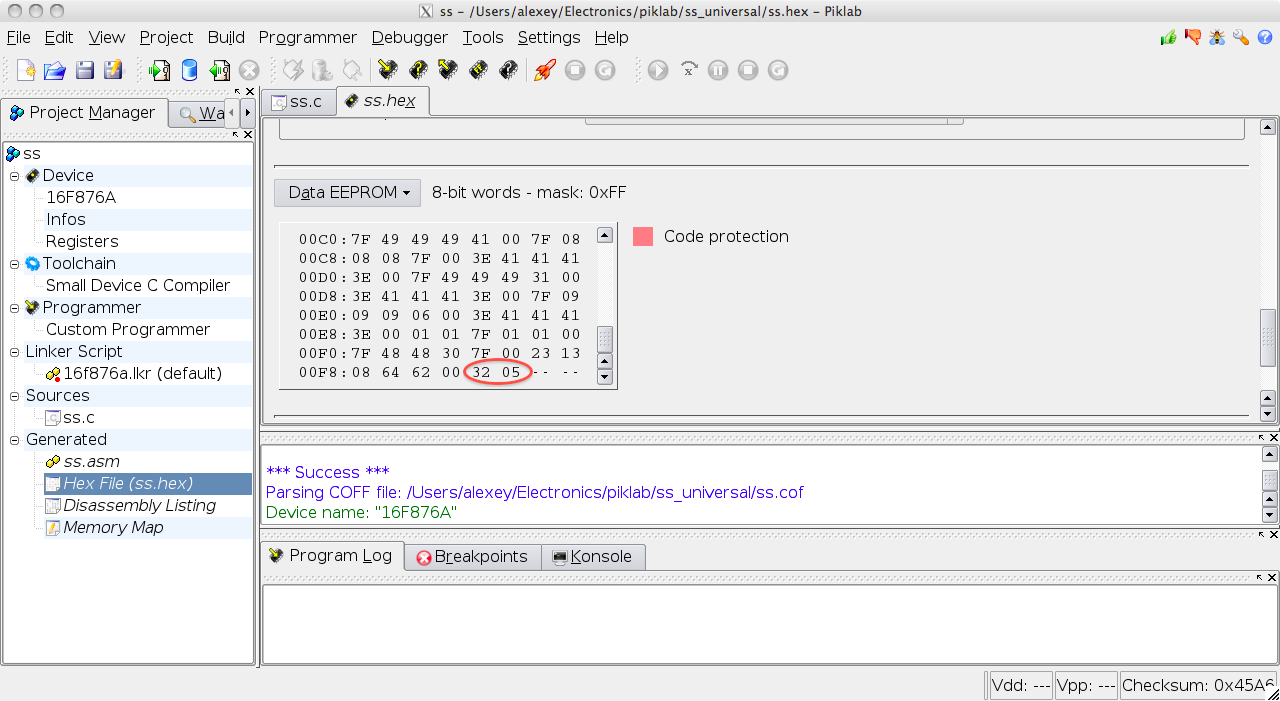The image size is (1280, 701).
Task: Click the EEPROM hex view scroll down arrow
Action: pos(604,377)
